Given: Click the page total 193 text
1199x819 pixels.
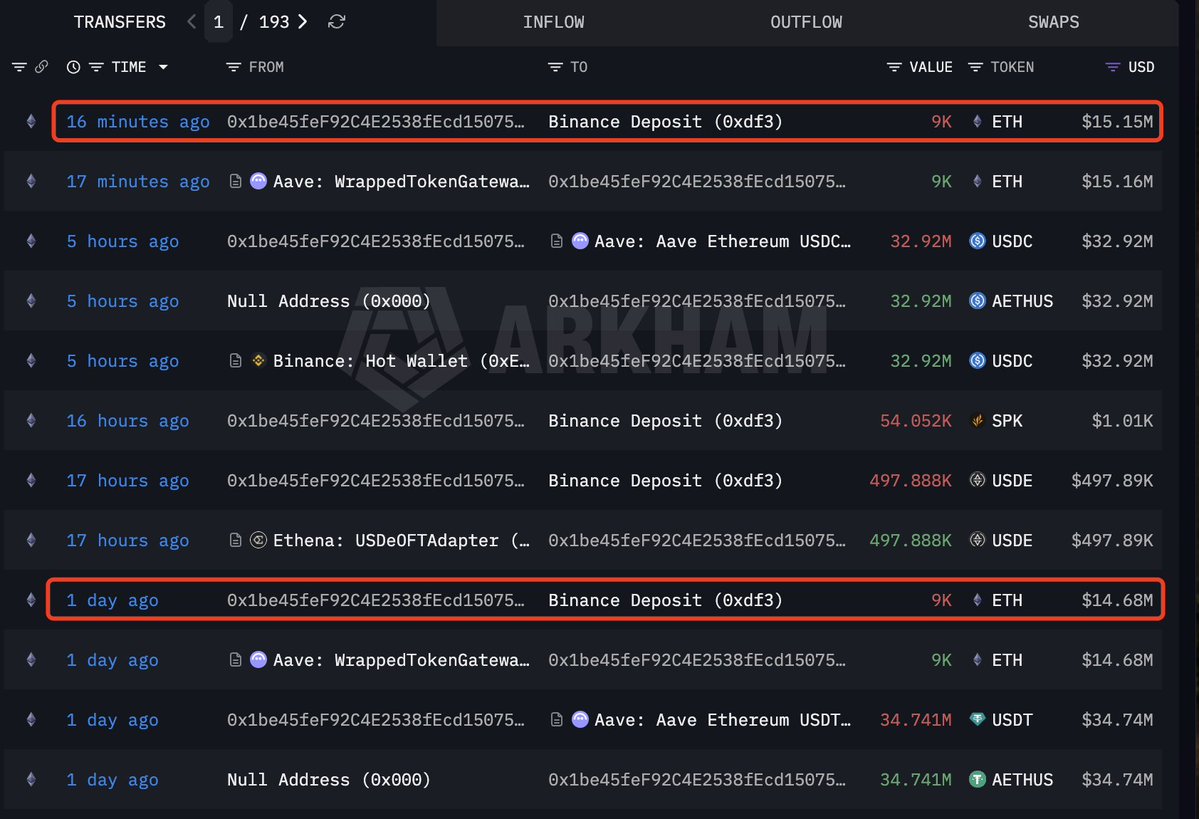Looking at the screenshot, I should [x=274, y=22].
